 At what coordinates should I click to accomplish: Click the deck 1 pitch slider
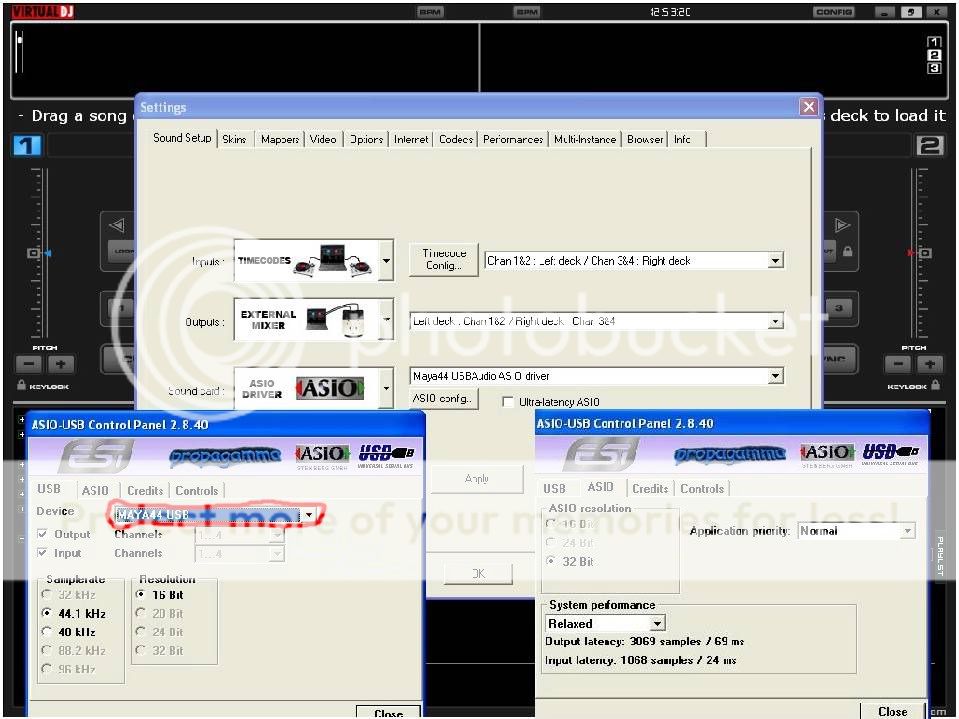(35, 253)
